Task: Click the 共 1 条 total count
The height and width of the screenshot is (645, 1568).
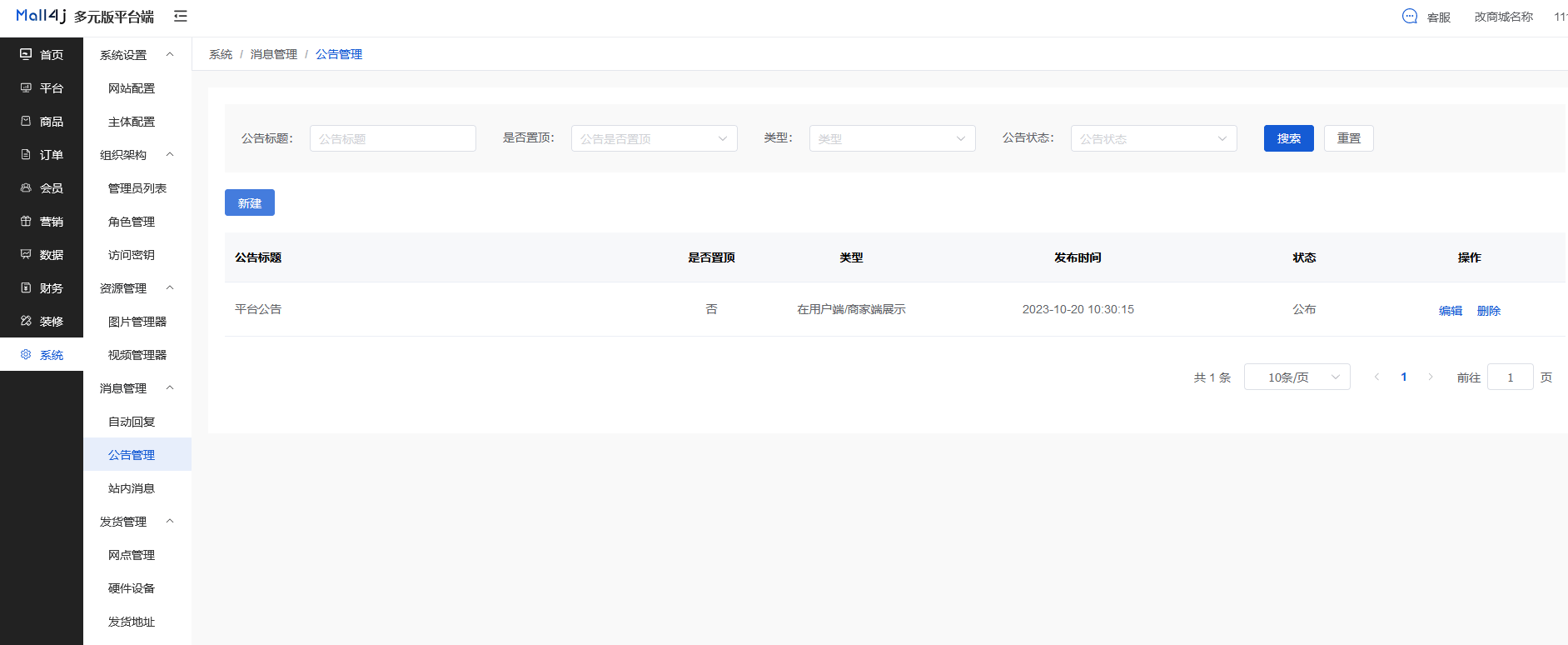Action: (x=1212, y=377)
